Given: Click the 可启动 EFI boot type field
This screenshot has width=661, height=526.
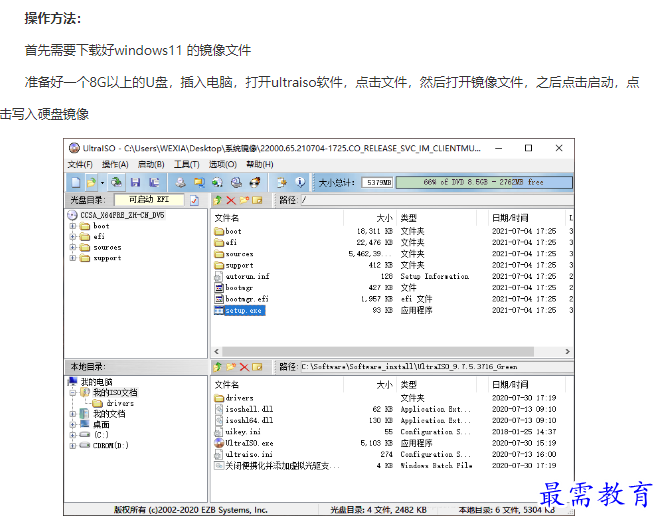Looking at the screenshot, I should pyautogui.click(x=149, y=200).
